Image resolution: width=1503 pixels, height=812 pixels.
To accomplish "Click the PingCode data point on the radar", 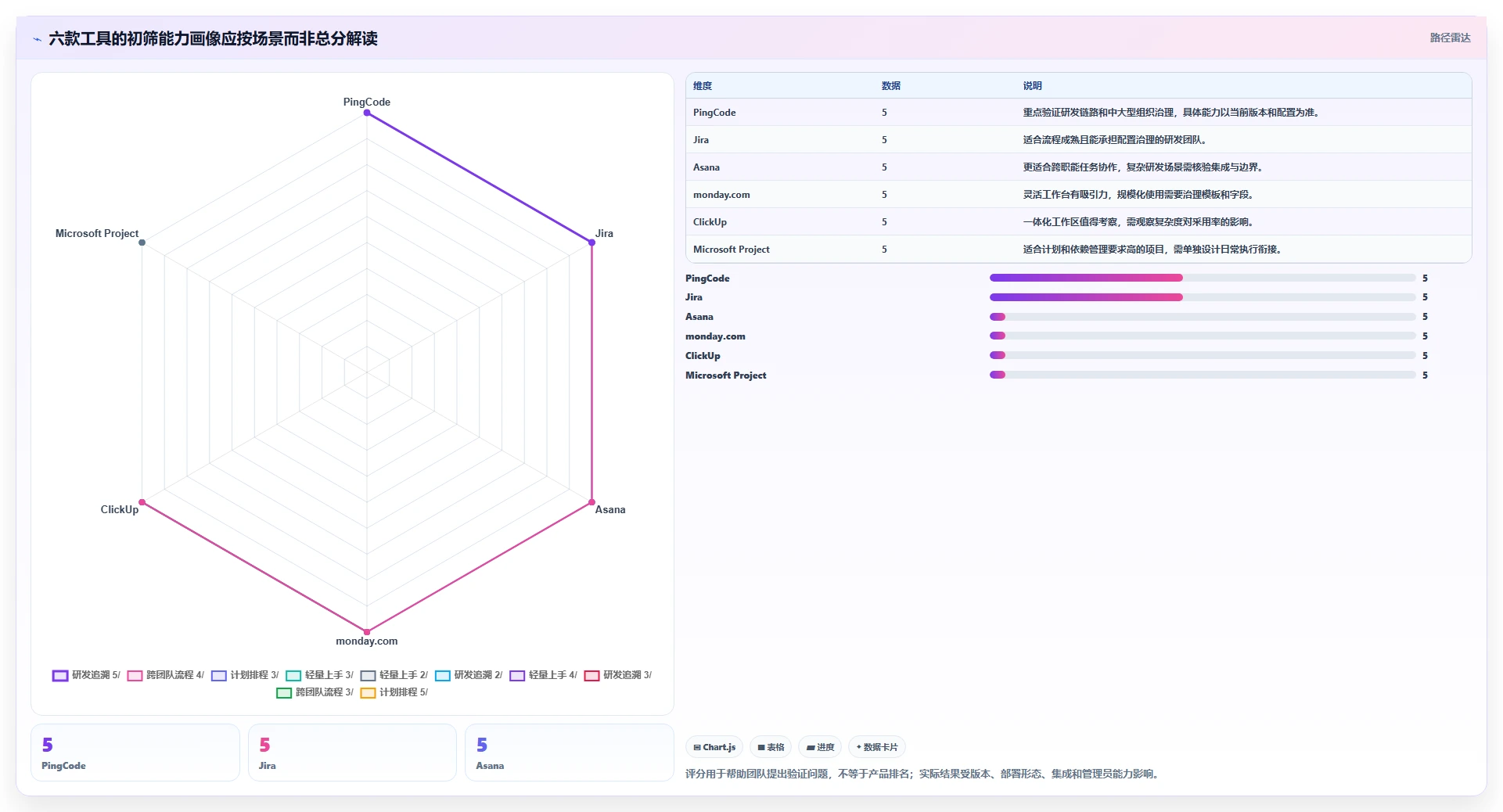I will pyautogui.click(x=367, y=113).
